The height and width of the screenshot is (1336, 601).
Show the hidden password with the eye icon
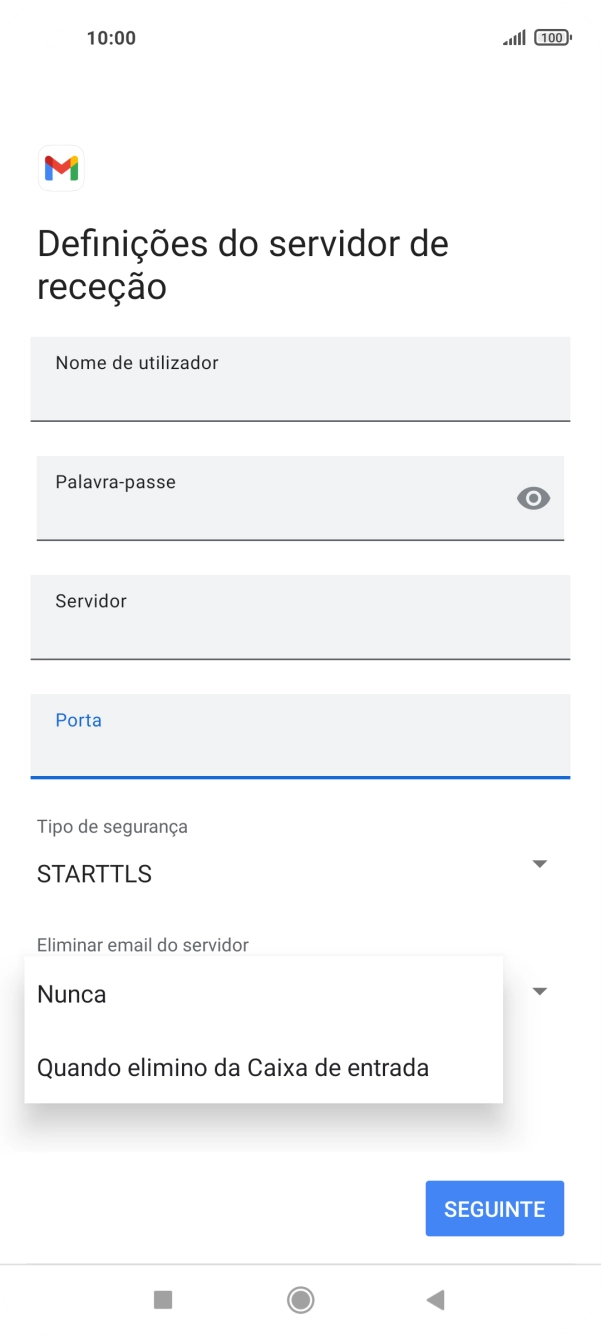pos(533,498)
